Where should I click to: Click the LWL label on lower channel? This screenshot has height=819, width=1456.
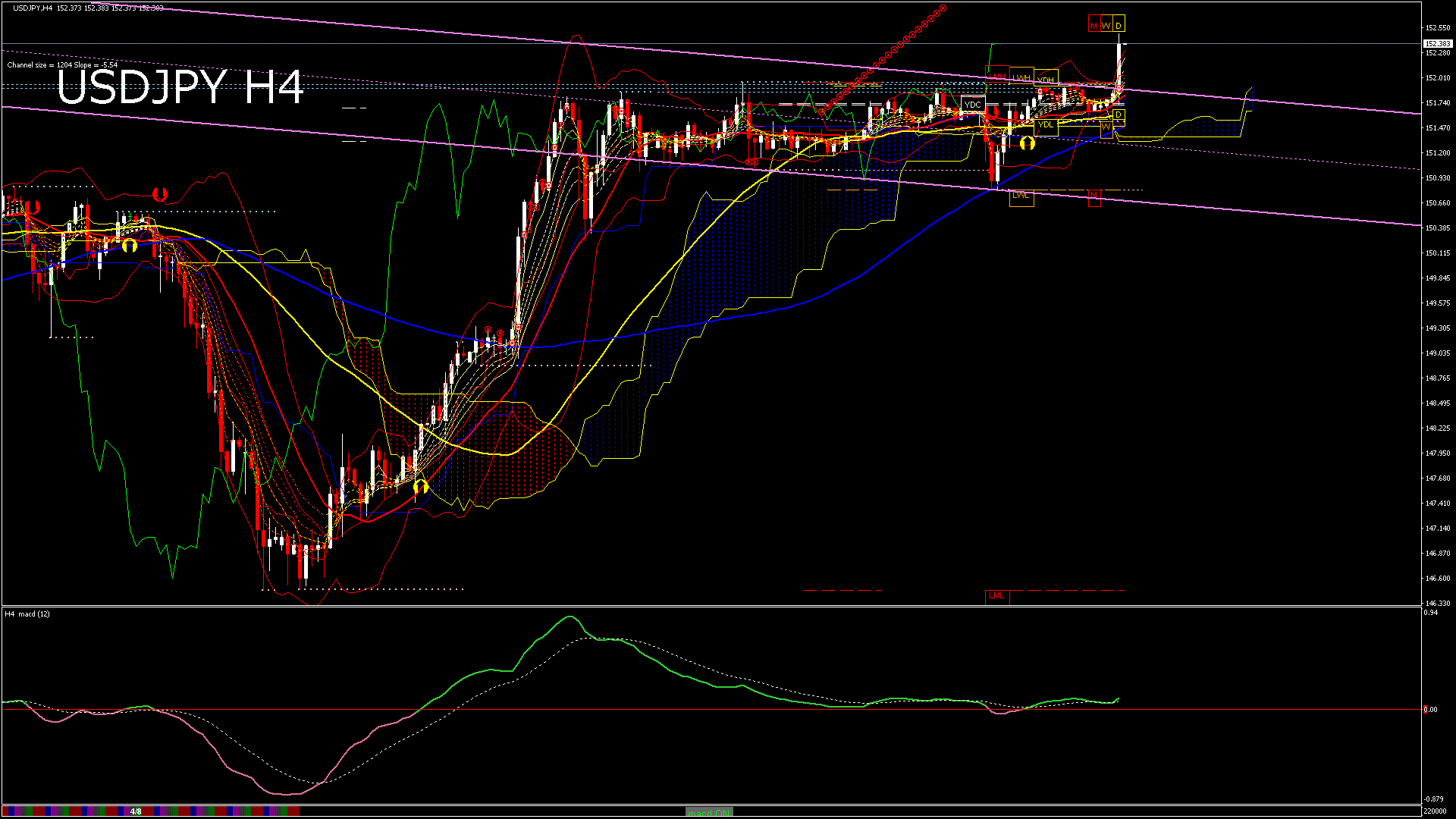[x=1021, y=196]
